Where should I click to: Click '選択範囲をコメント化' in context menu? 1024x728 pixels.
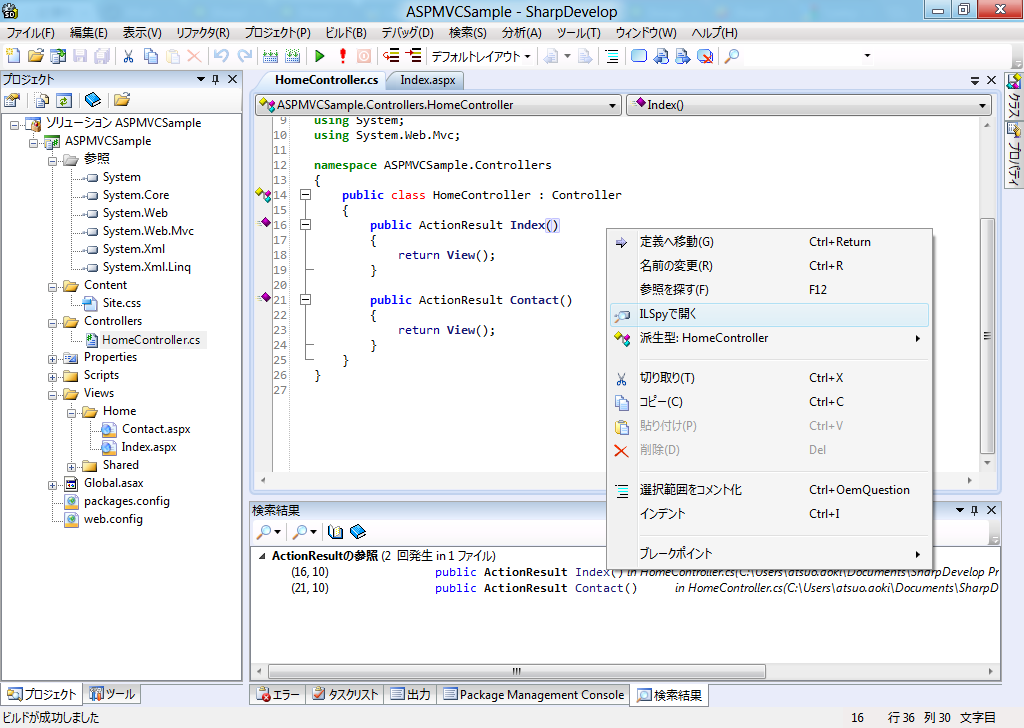769,490
